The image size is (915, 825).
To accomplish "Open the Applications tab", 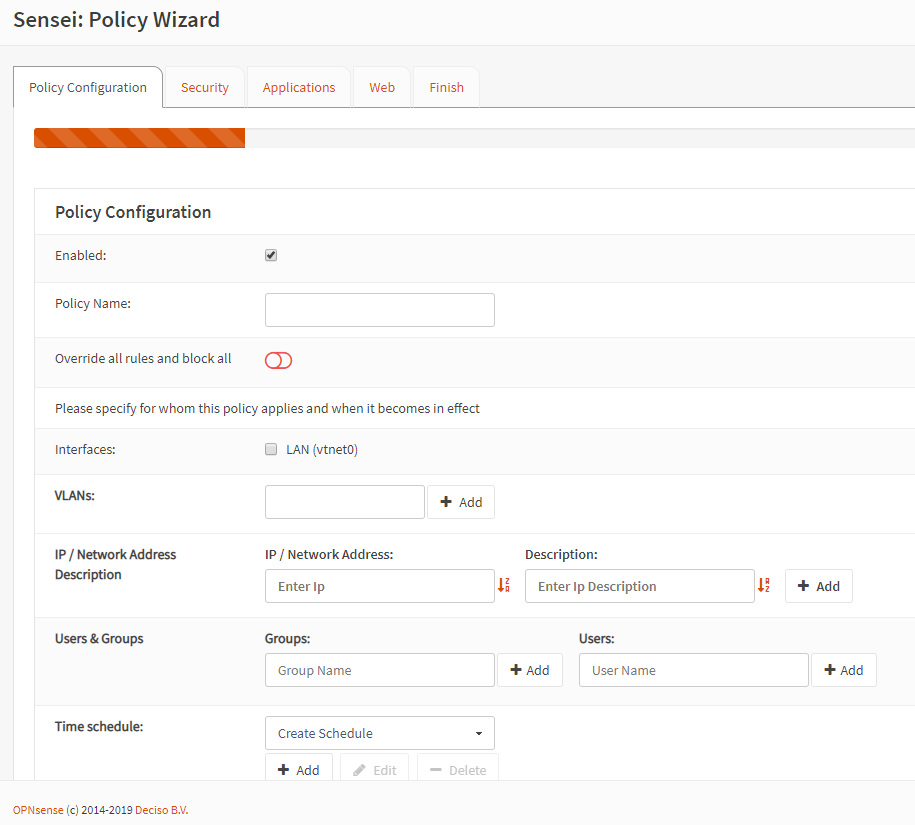I will [x=298, y=87].
